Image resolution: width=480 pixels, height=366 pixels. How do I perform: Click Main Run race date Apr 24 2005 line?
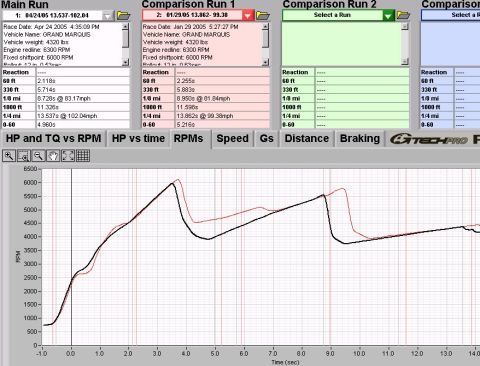pyautogui.click(x=51, y=27)
